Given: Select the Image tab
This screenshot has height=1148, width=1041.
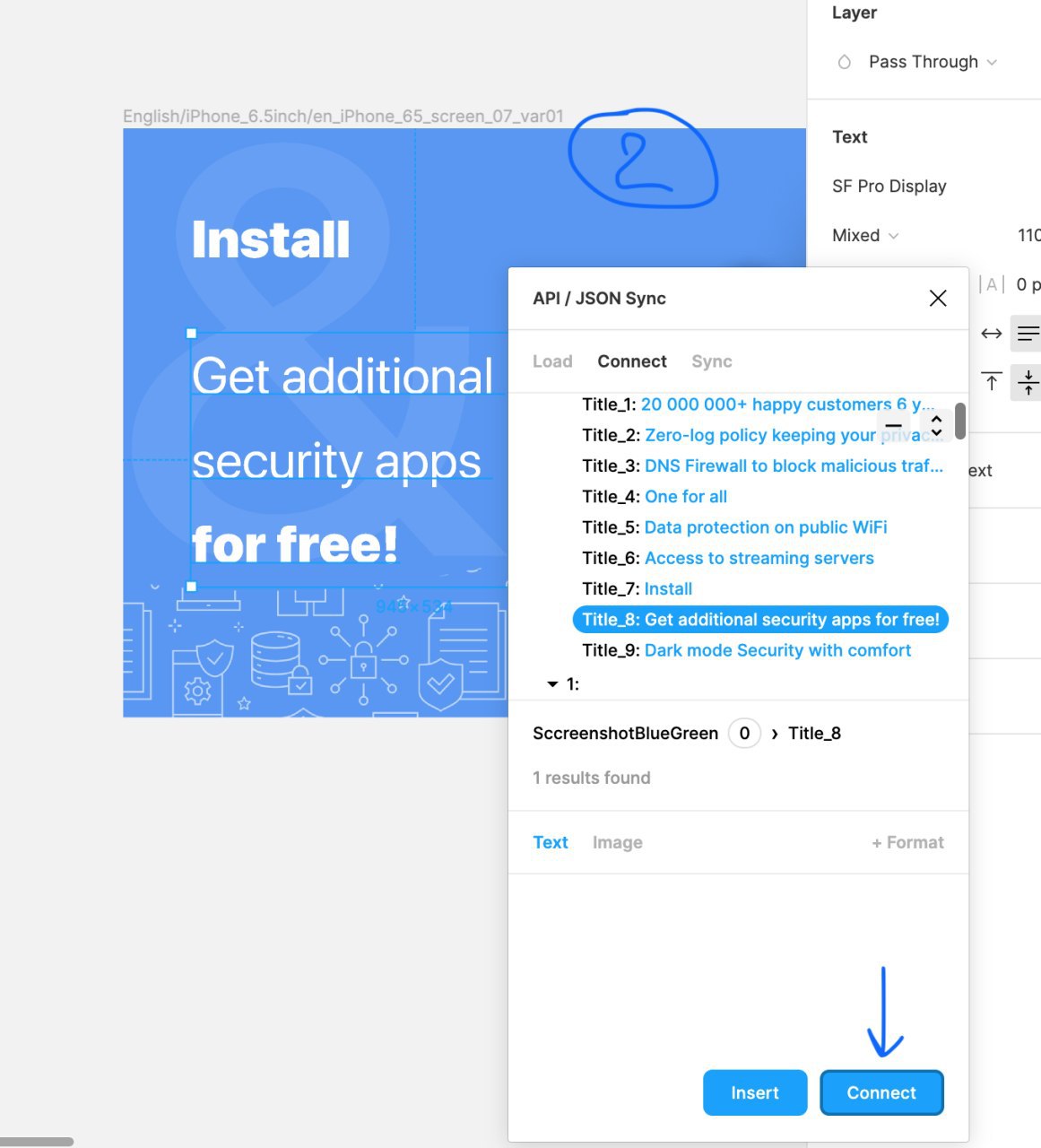Looking at the screenshot, I should coord(618,842).
